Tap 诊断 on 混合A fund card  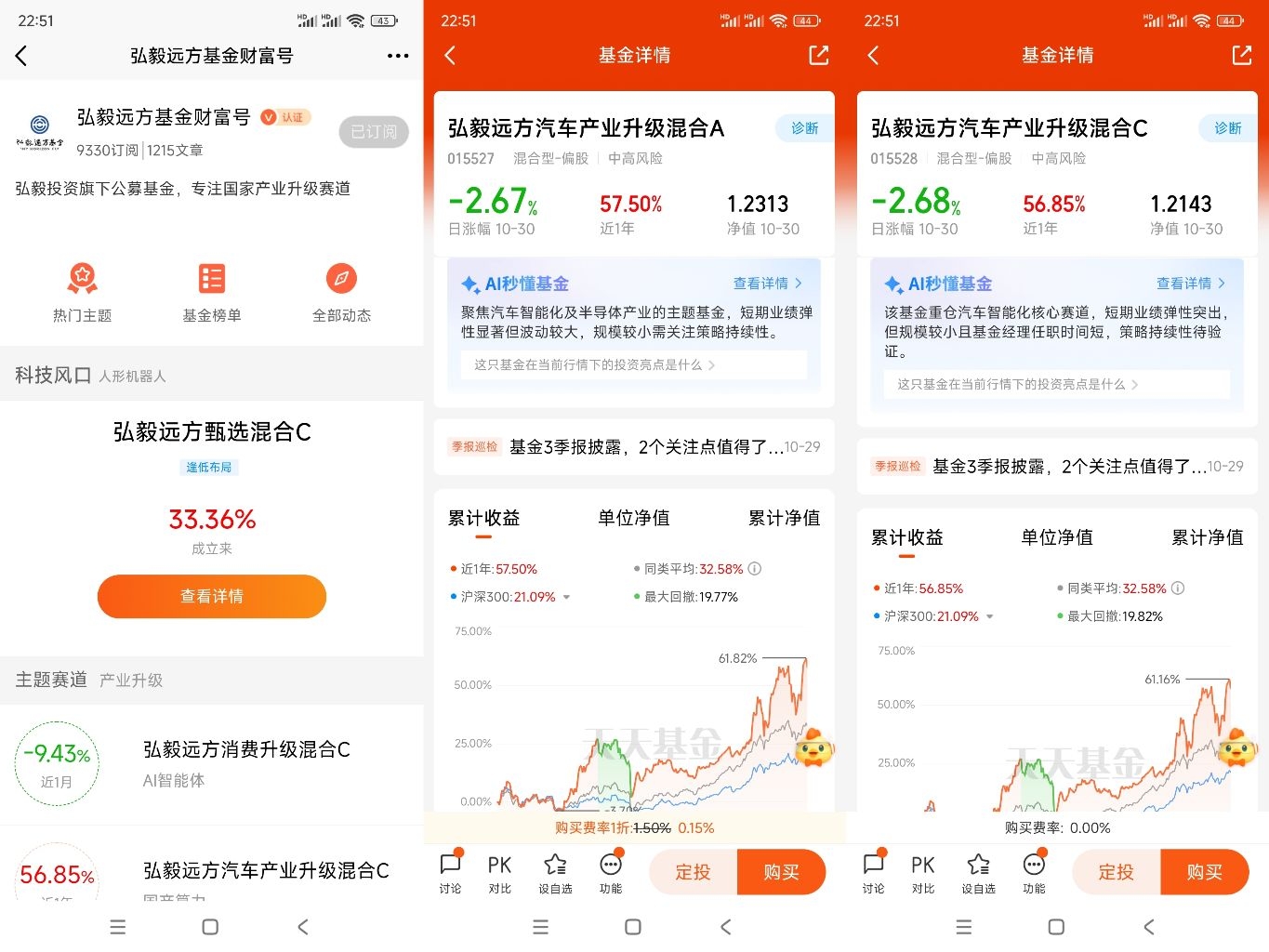[x=804, y=128]
